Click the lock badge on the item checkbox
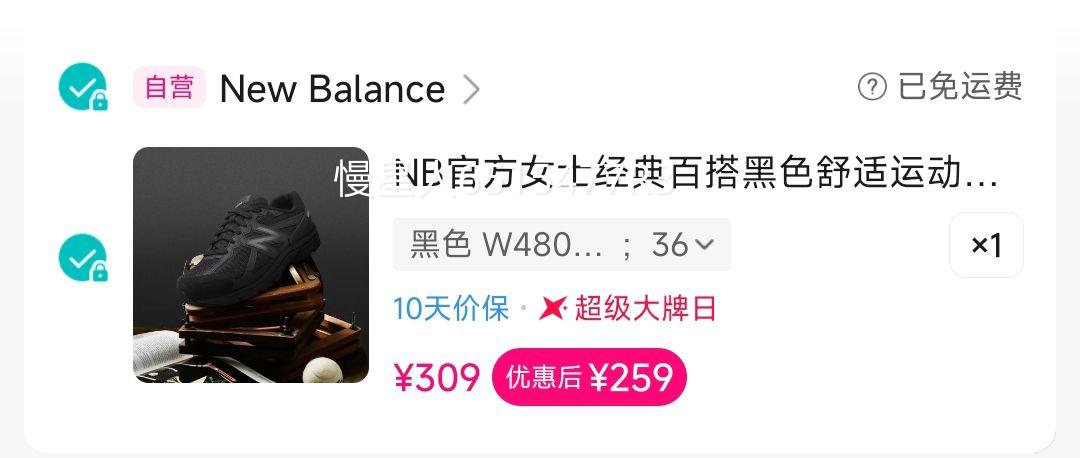 100,272
